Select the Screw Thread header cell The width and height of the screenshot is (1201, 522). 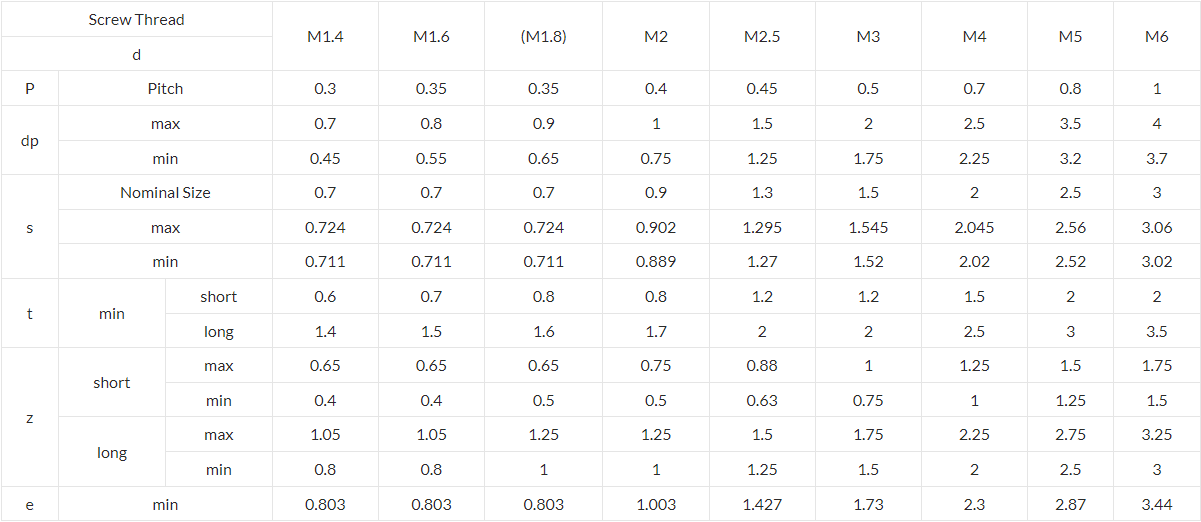(137, 19)
